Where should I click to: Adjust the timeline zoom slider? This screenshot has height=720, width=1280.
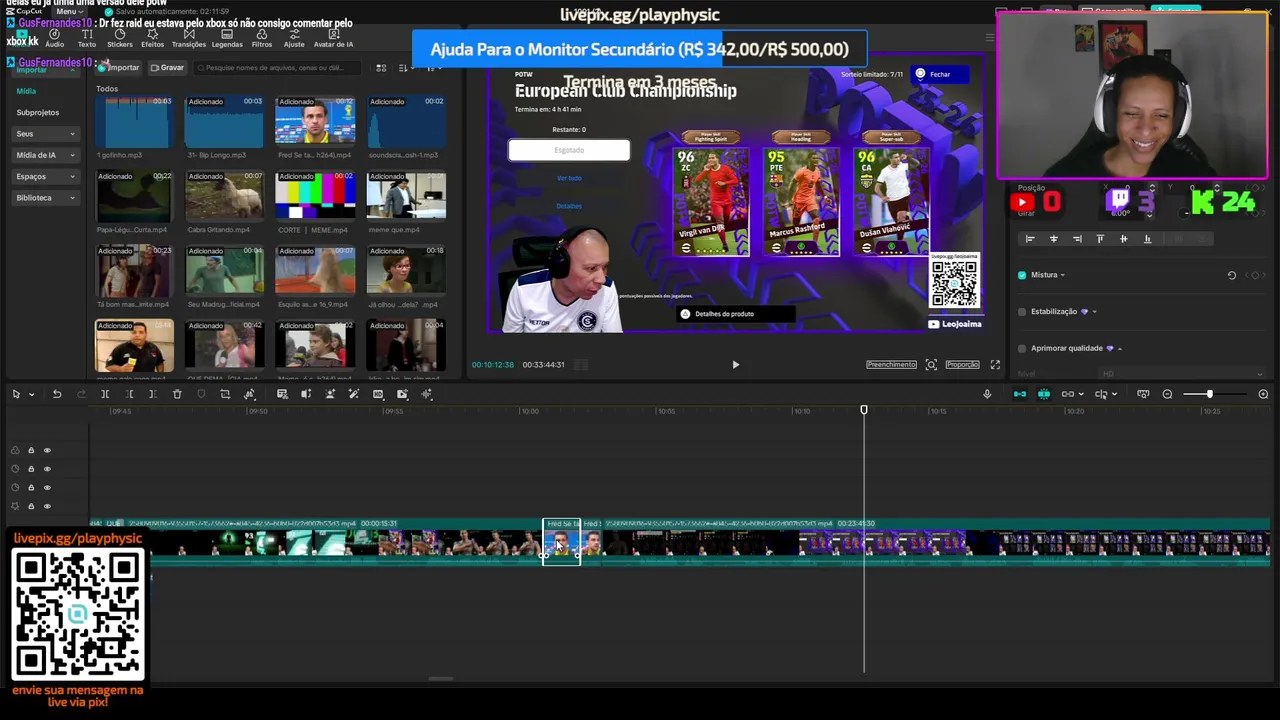[1210, 394]
